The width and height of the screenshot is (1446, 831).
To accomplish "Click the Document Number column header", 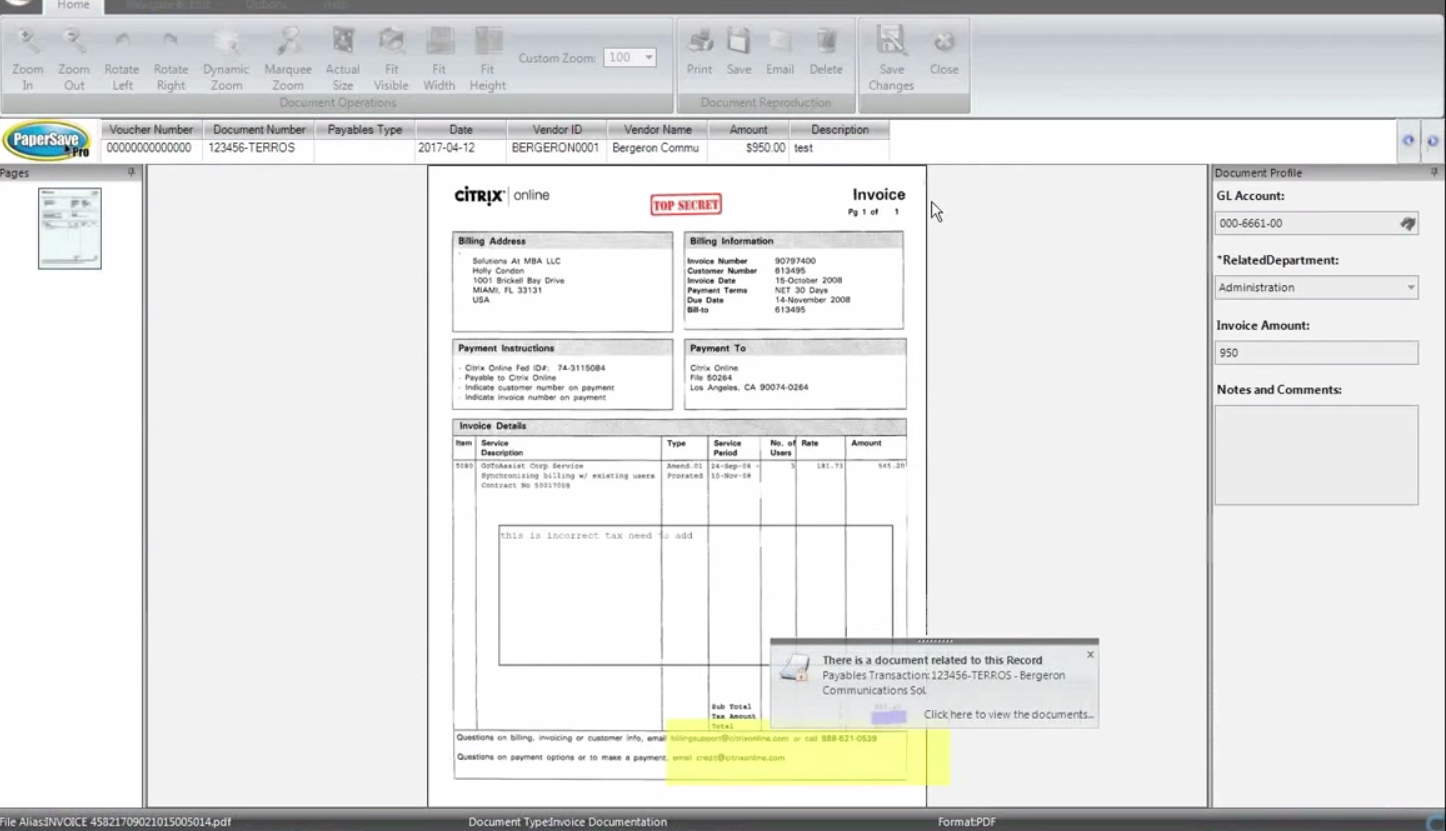I will (x=259, y=129).
